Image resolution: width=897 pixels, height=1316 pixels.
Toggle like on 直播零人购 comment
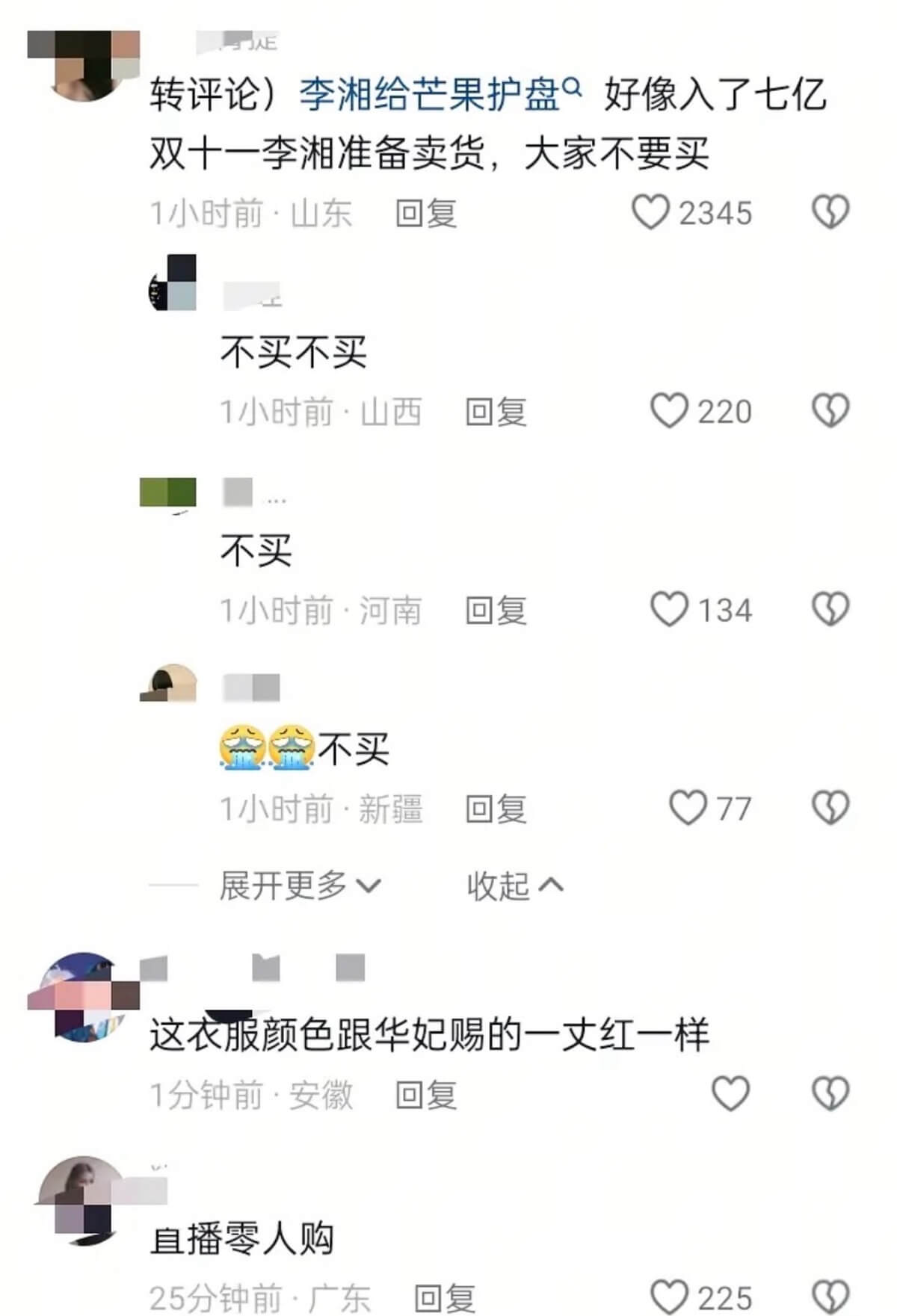tap(669, 1297)
